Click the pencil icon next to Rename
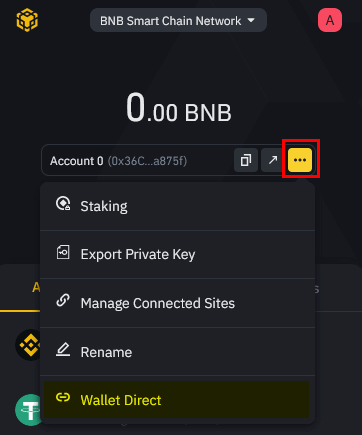The width and height of the screenshot is (362, 435). 63,349
